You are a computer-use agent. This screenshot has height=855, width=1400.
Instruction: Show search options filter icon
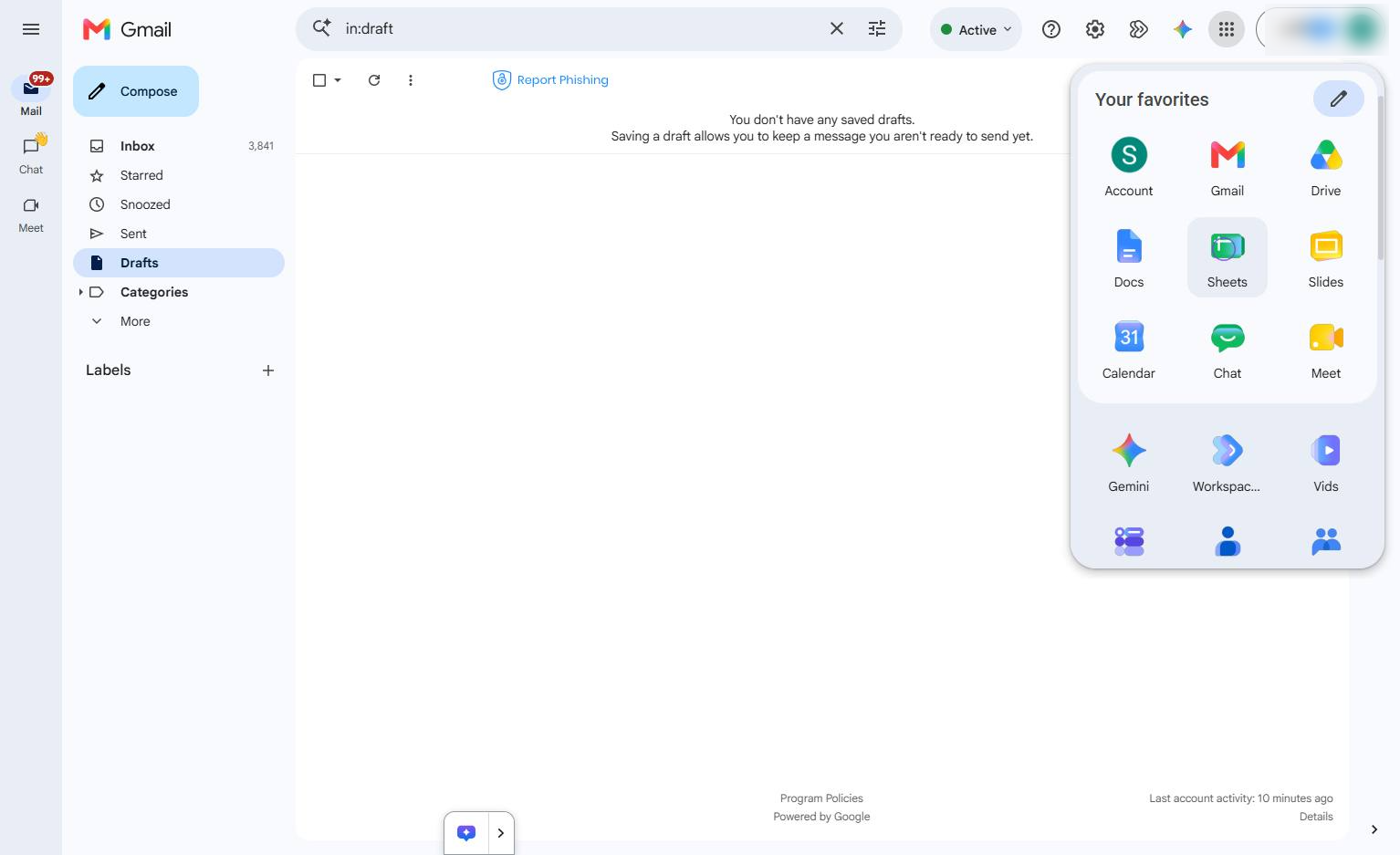tap(877, 29)
